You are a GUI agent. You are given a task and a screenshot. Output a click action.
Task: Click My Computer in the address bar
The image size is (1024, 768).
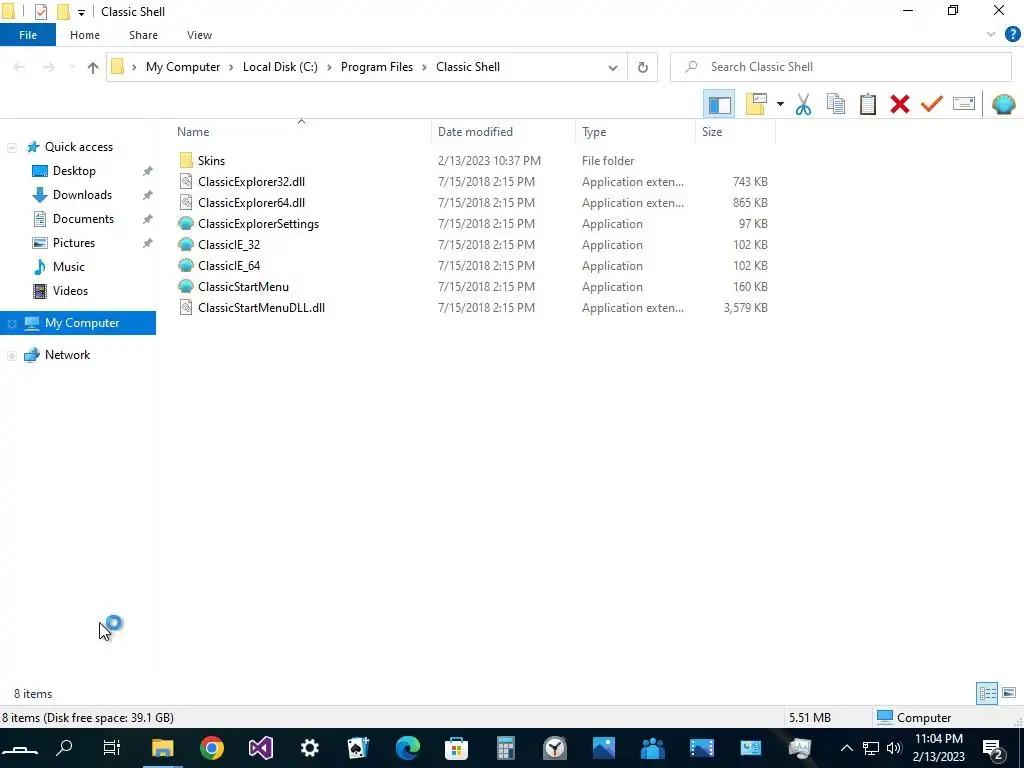pyautogui.click(x=183, y=67)
